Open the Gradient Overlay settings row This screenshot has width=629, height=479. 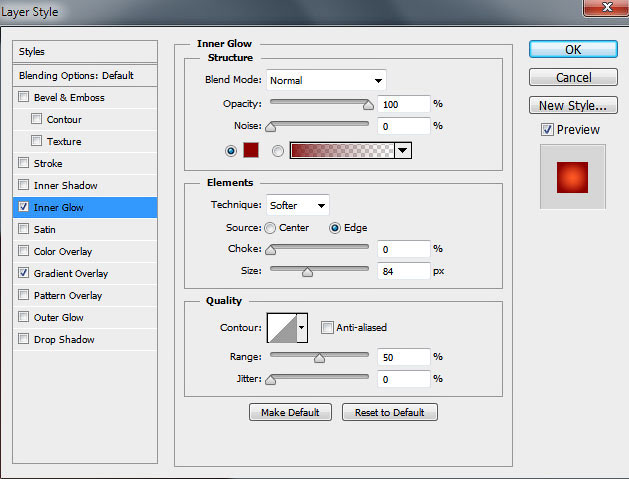point(85,274)
